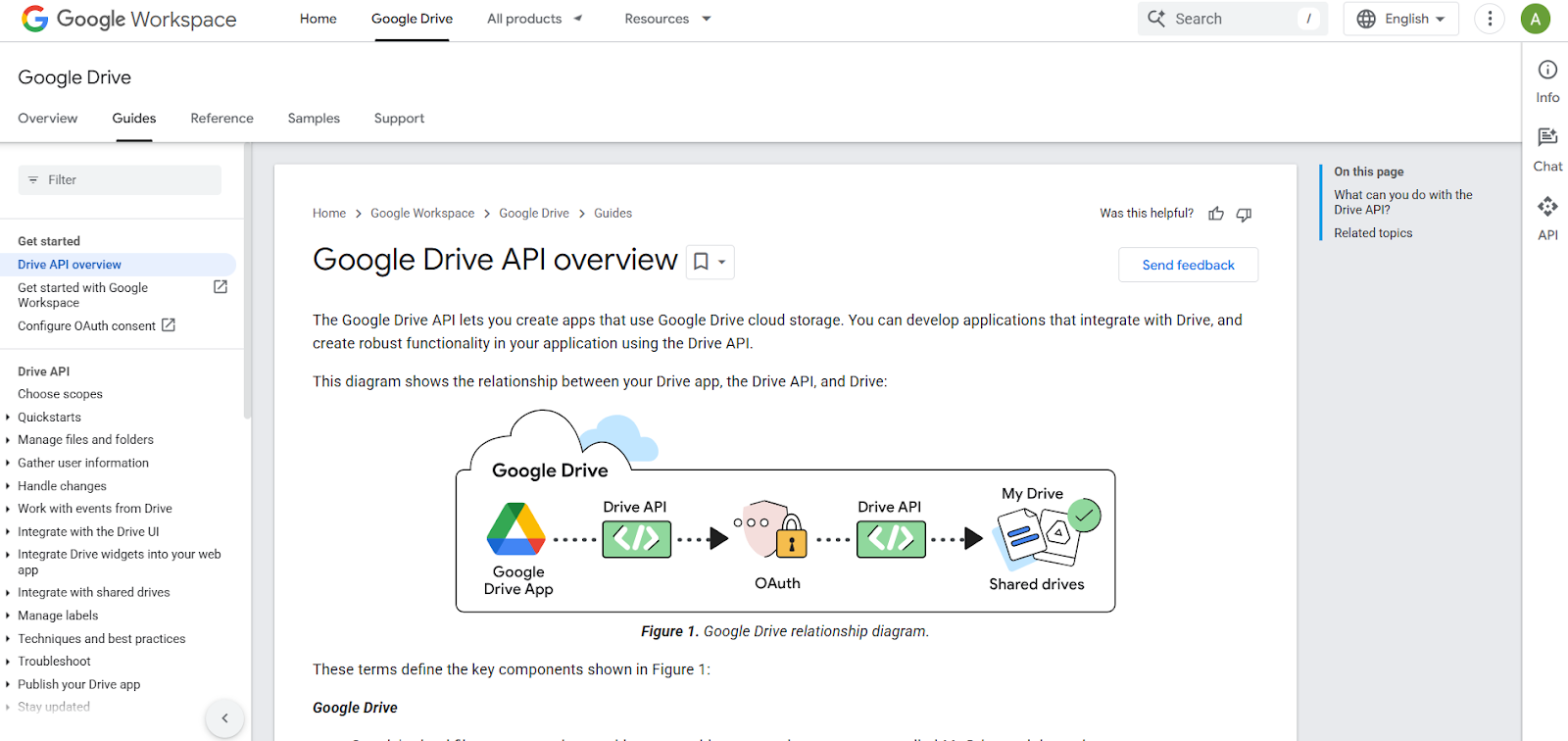
Task: Click the sidebar Filter input field
Action: pos(120,180)
